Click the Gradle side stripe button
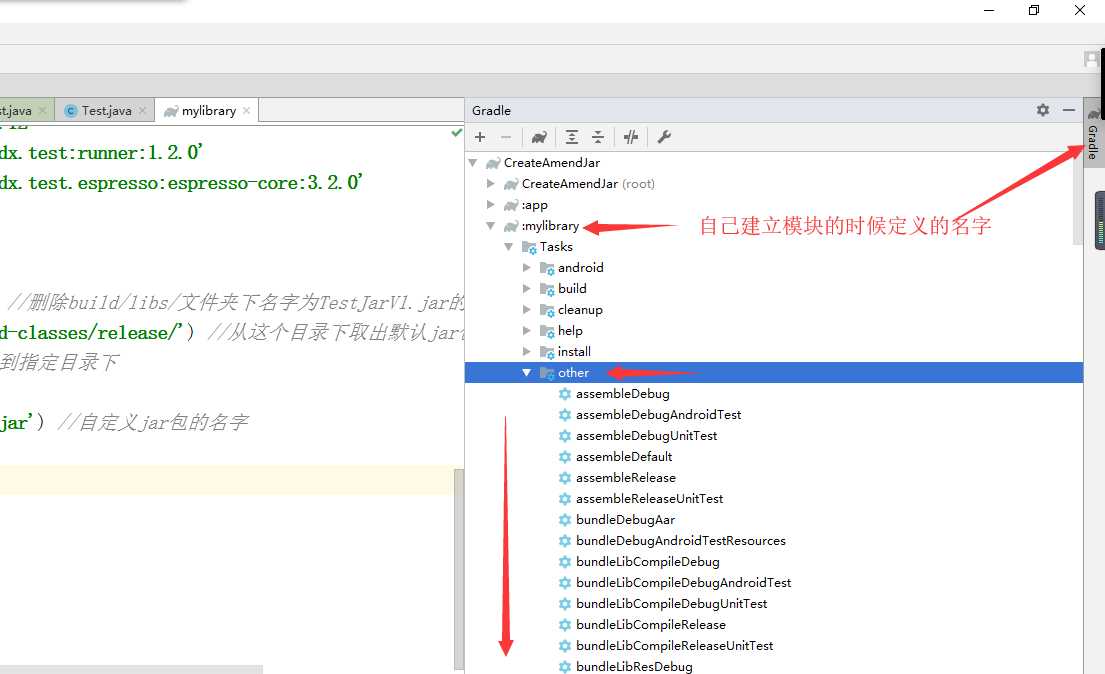Viewport: 1105px width, 674px height. point(1092,134)
